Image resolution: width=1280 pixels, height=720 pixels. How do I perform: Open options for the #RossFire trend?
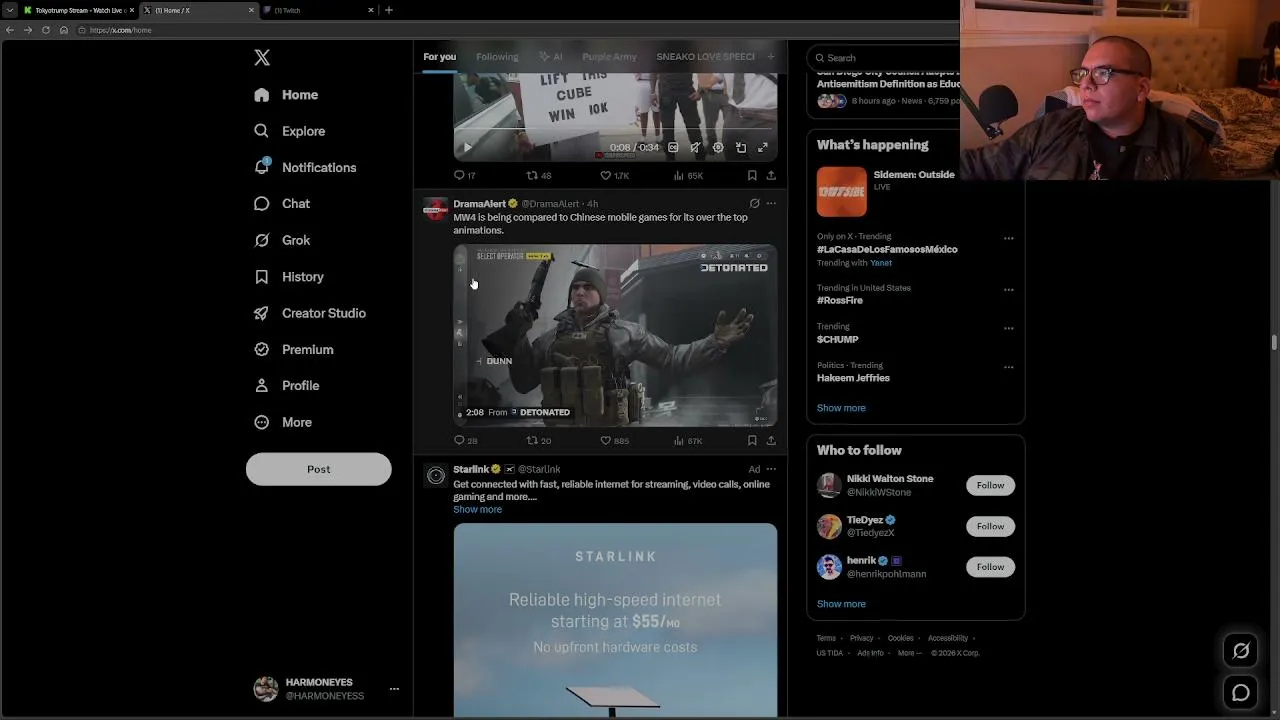[x=1008, y=290]
